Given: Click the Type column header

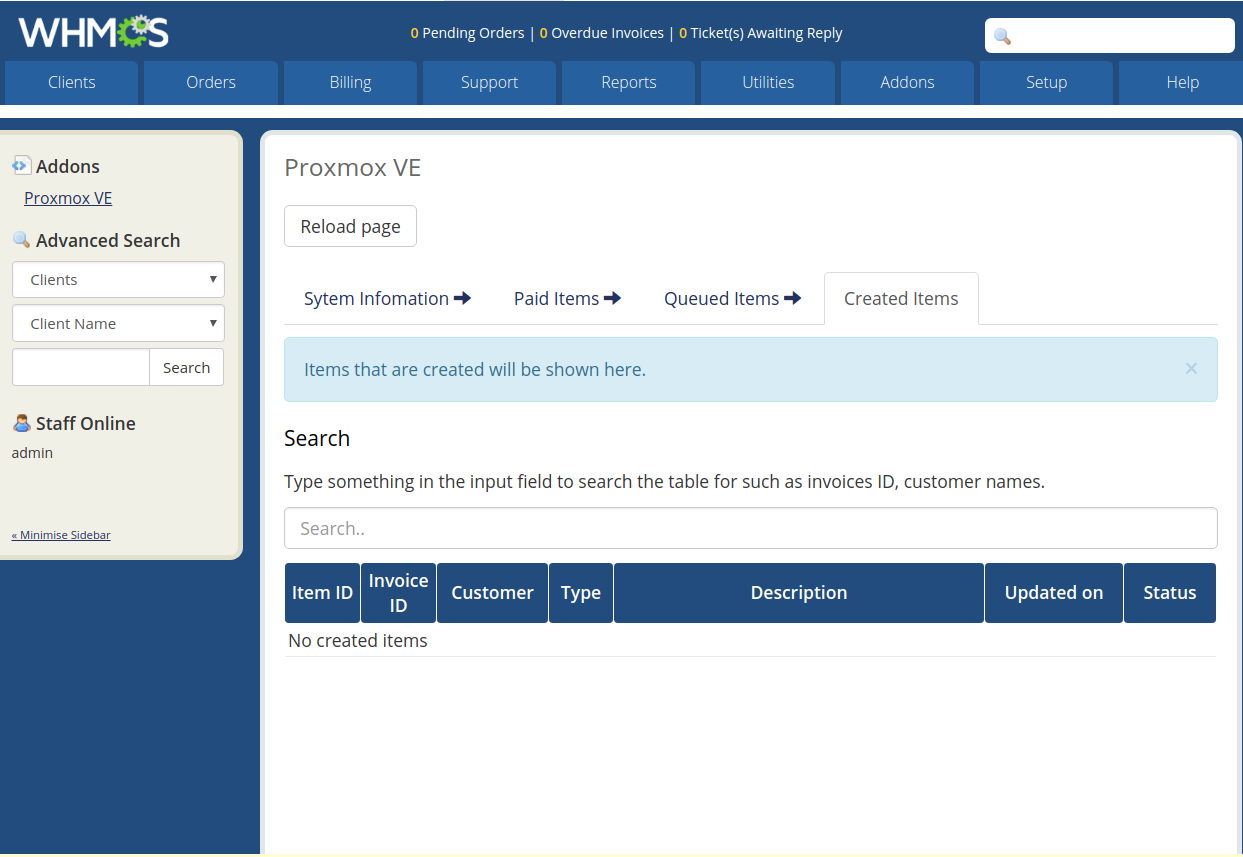Looking at the screenshot, I should (581, 593).
